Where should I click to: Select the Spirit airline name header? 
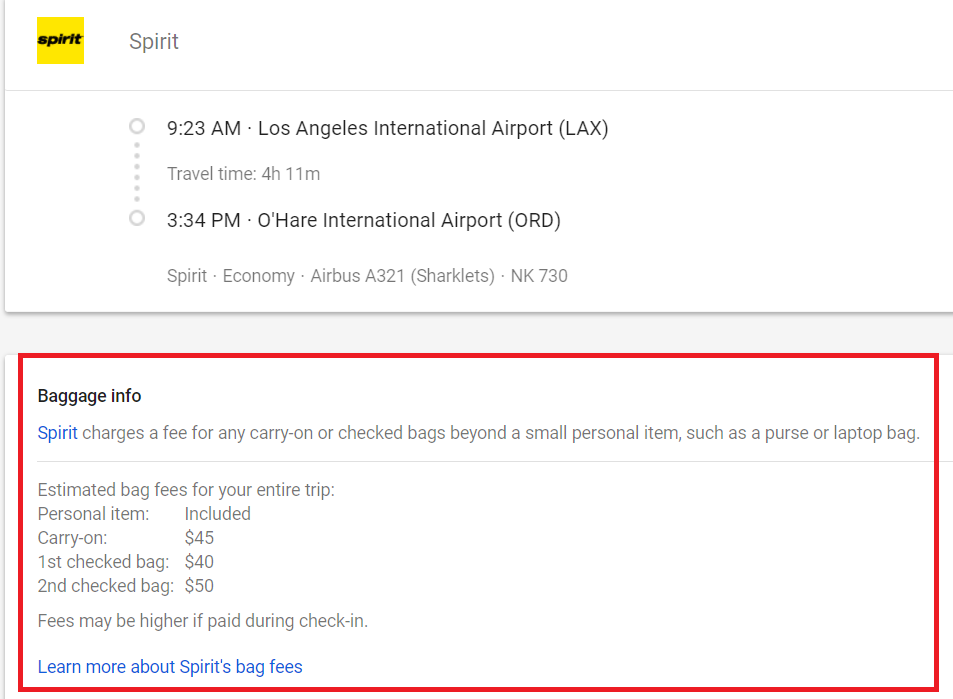[x=153, y=41]
